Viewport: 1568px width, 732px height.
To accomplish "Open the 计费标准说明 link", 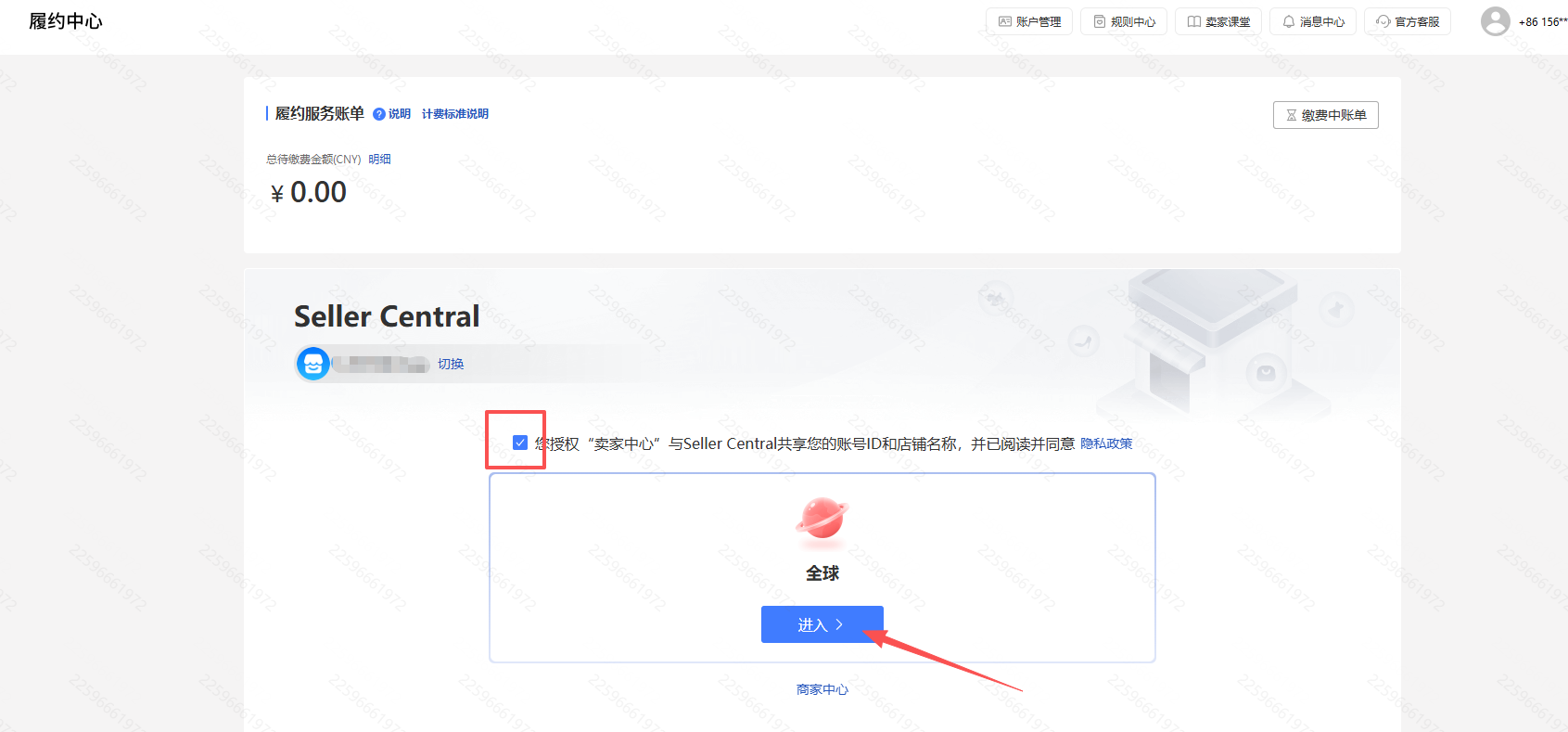I will (x=454, y=114).
